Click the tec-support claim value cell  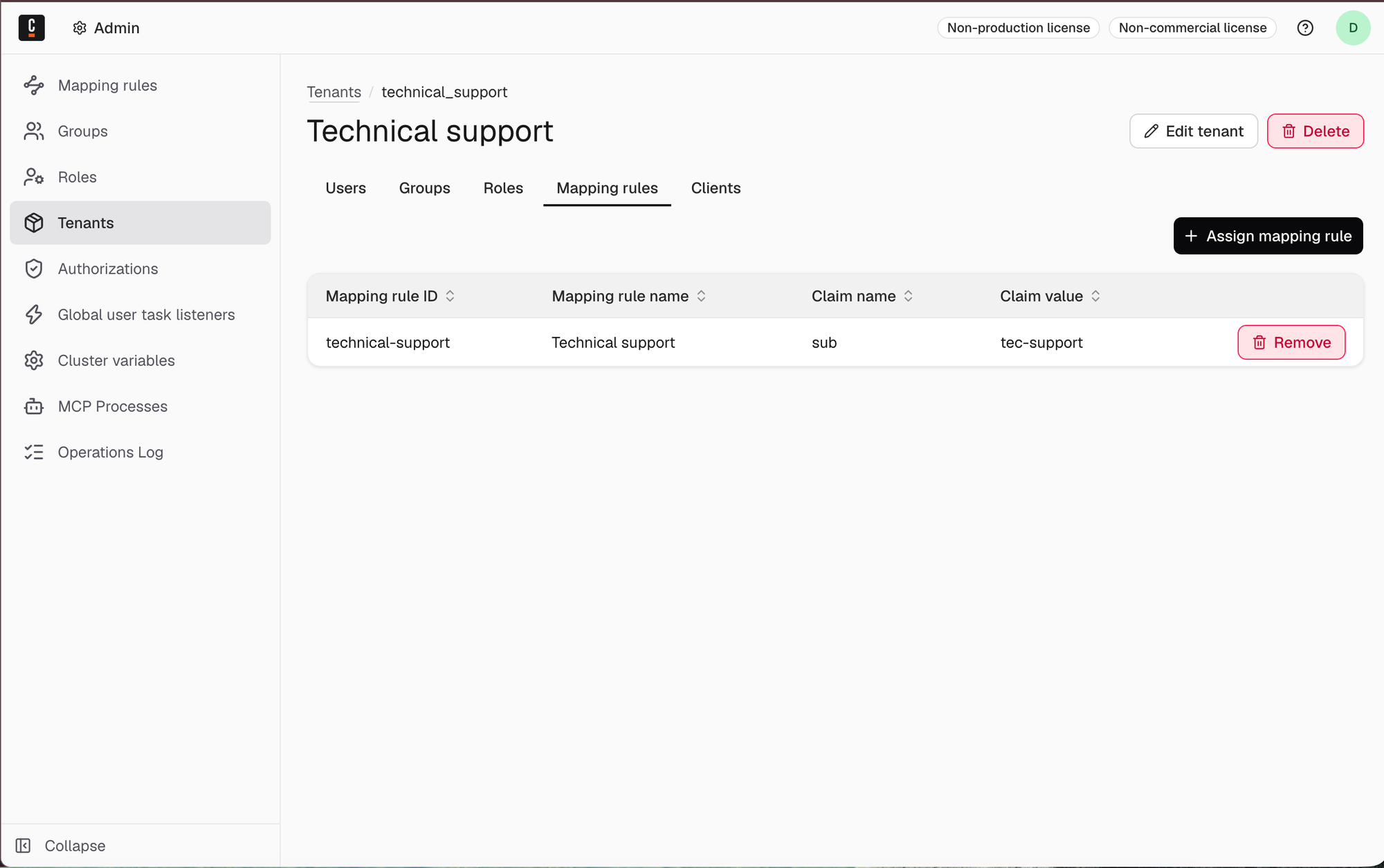[1041, 342]
